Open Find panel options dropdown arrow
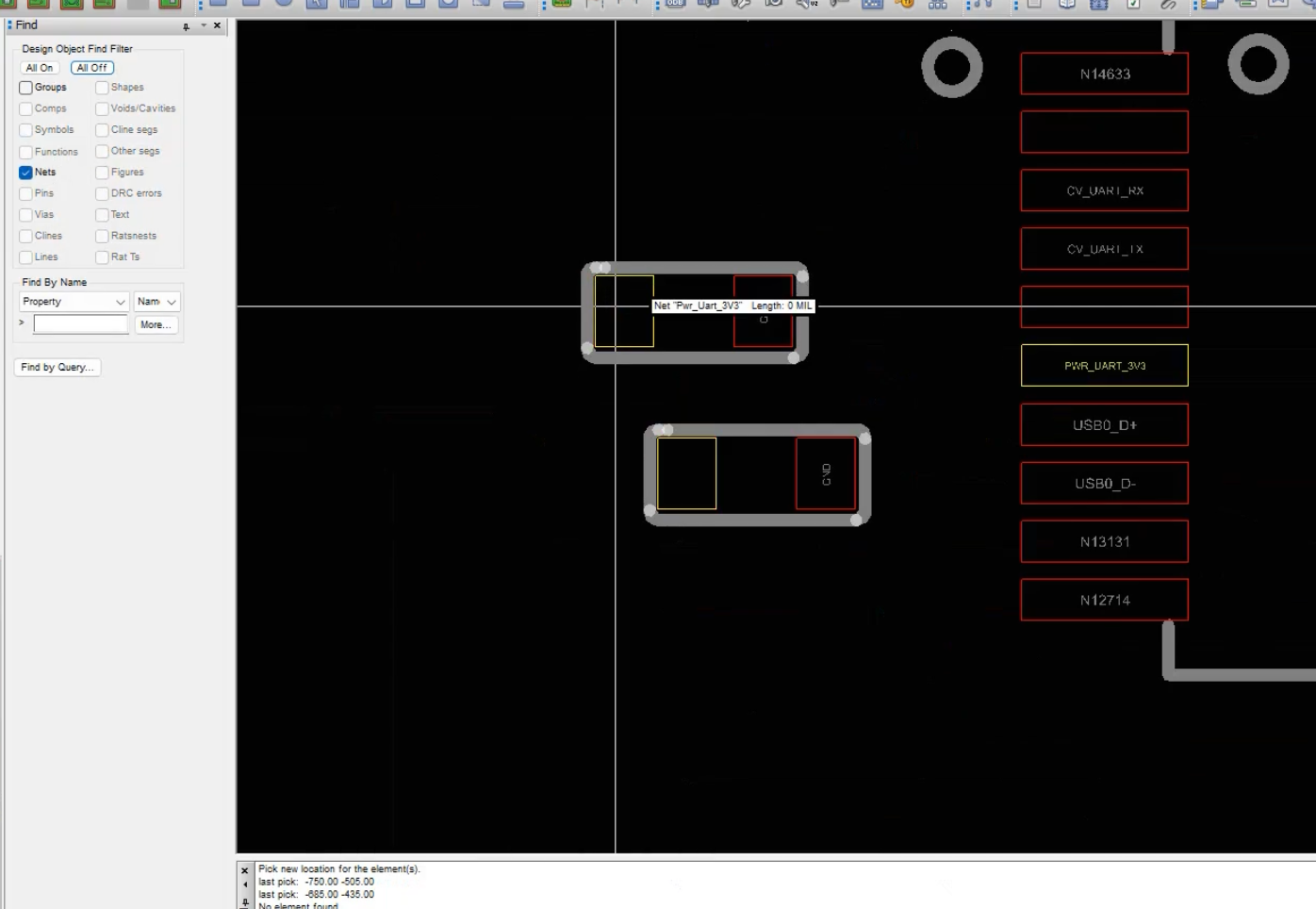The image size is (1316, 909). tap(204, 25)
